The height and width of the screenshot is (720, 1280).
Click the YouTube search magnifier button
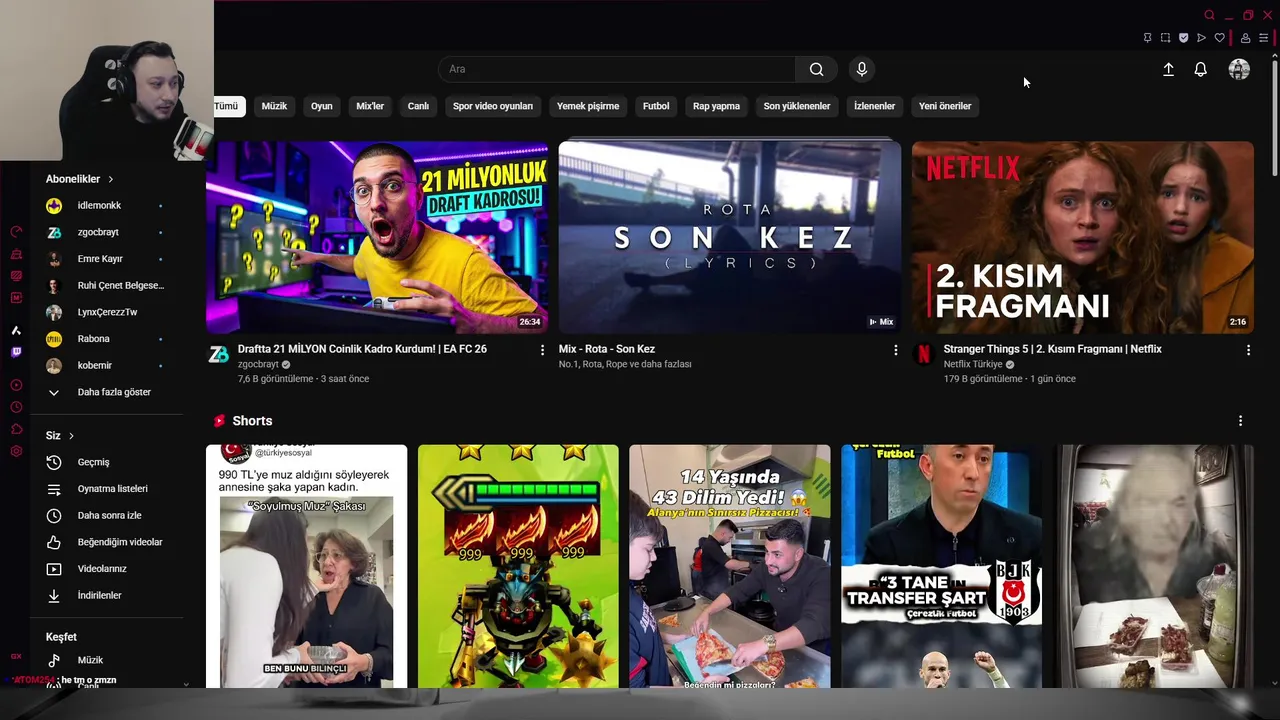point(816,69)
